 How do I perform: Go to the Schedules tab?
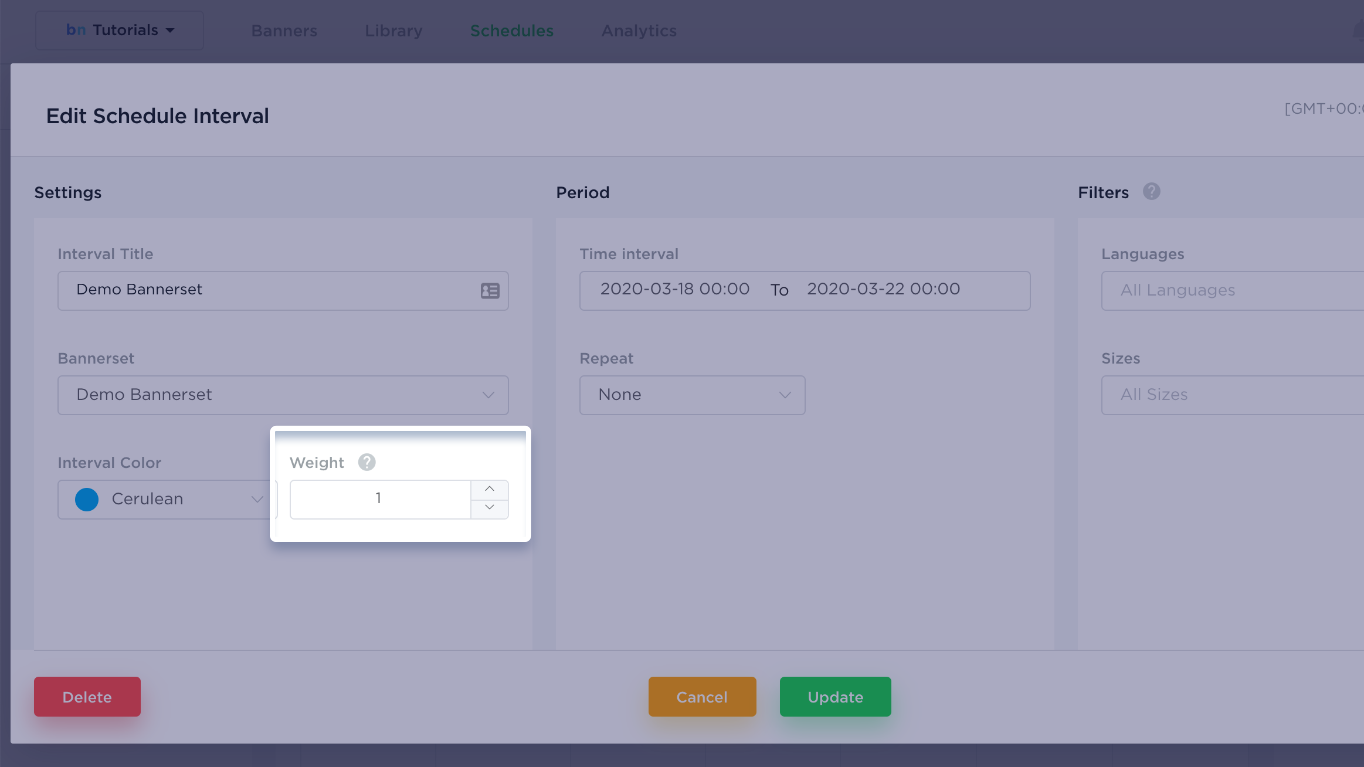(512, 31)
